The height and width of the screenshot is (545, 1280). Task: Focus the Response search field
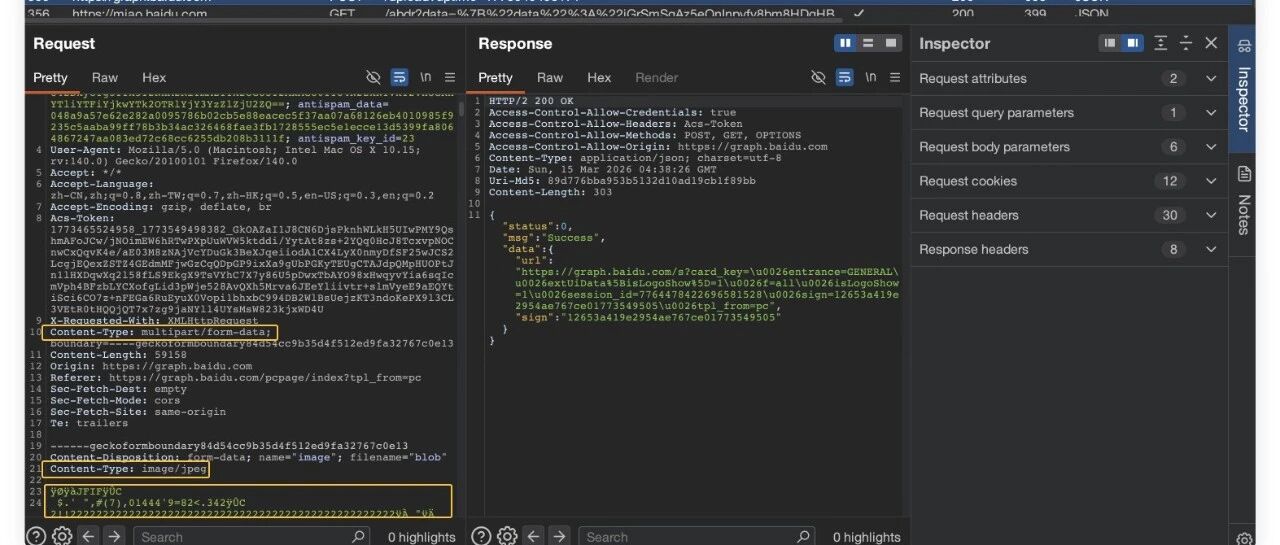698,536
